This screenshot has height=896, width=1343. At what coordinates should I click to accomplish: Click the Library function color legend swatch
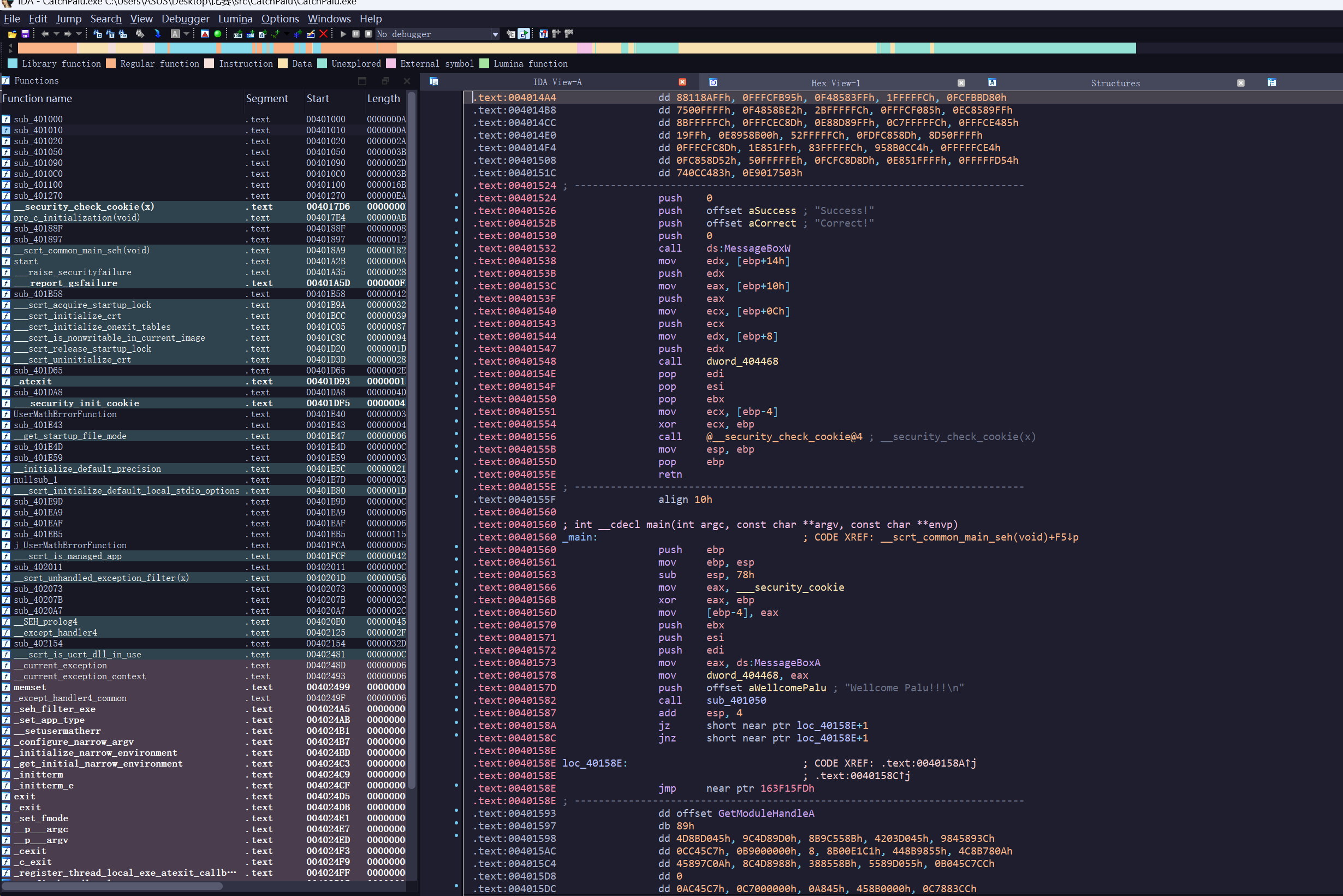point(13,63)
